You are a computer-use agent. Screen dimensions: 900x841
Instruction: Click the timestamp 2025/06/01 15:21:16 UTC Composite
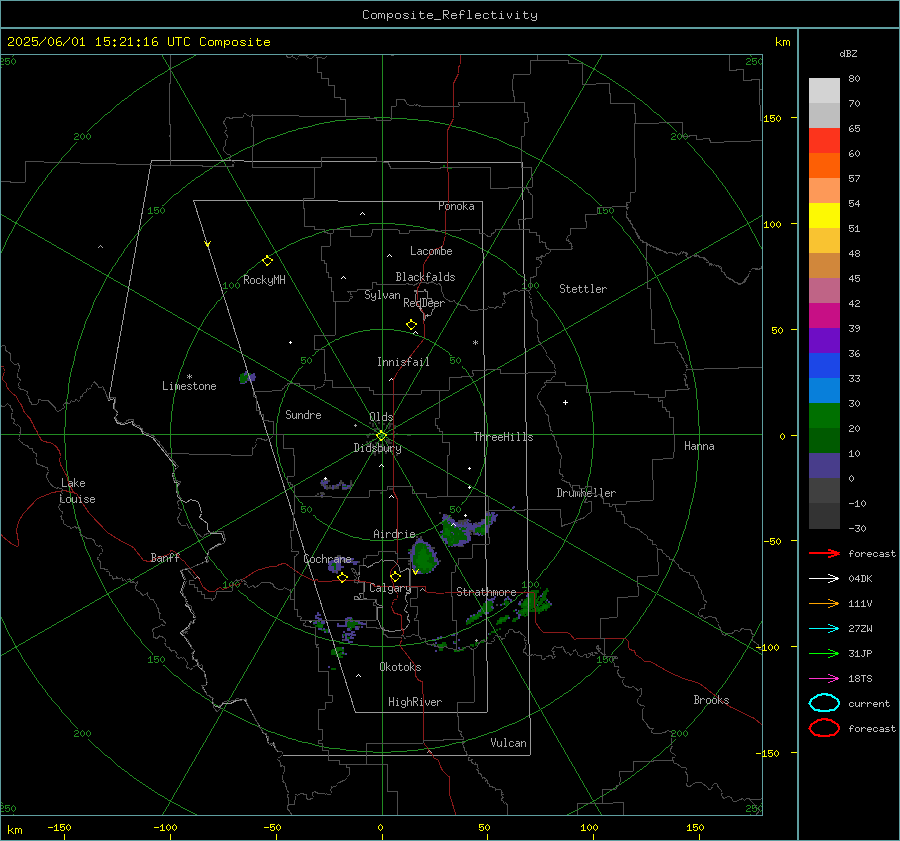pos(139,42)
